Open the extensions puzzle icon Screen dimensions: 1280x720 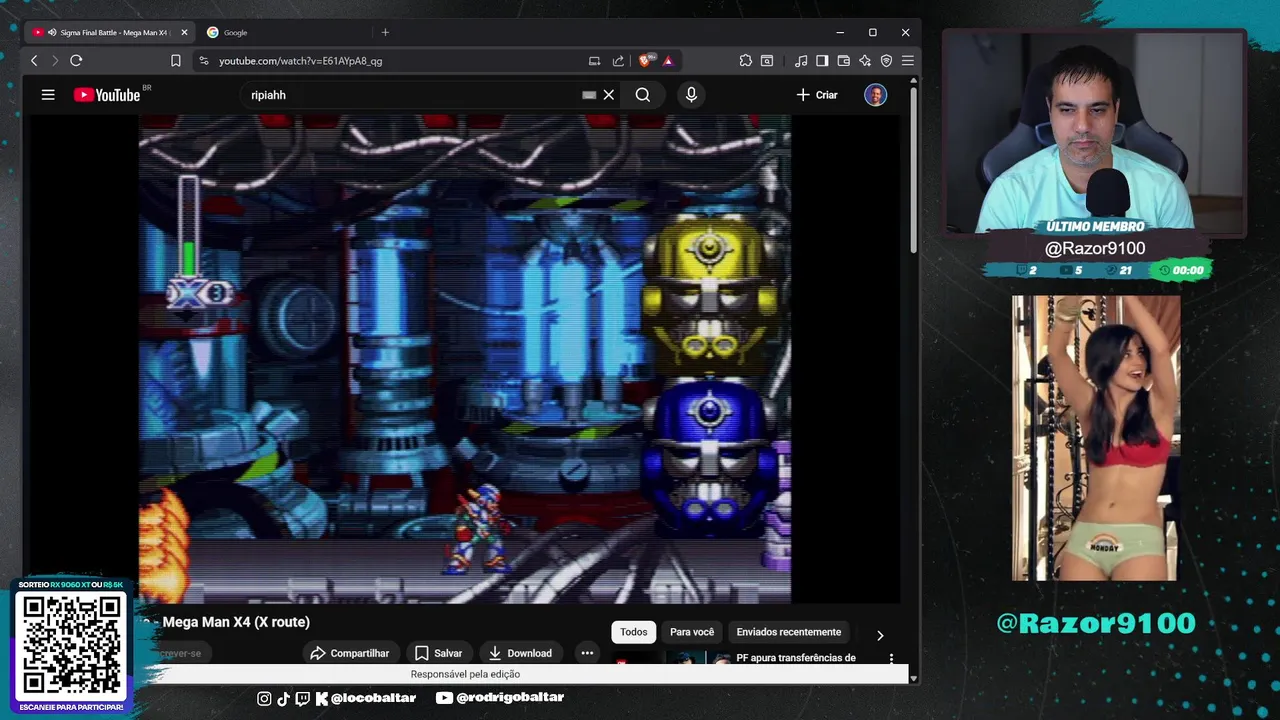746,61
